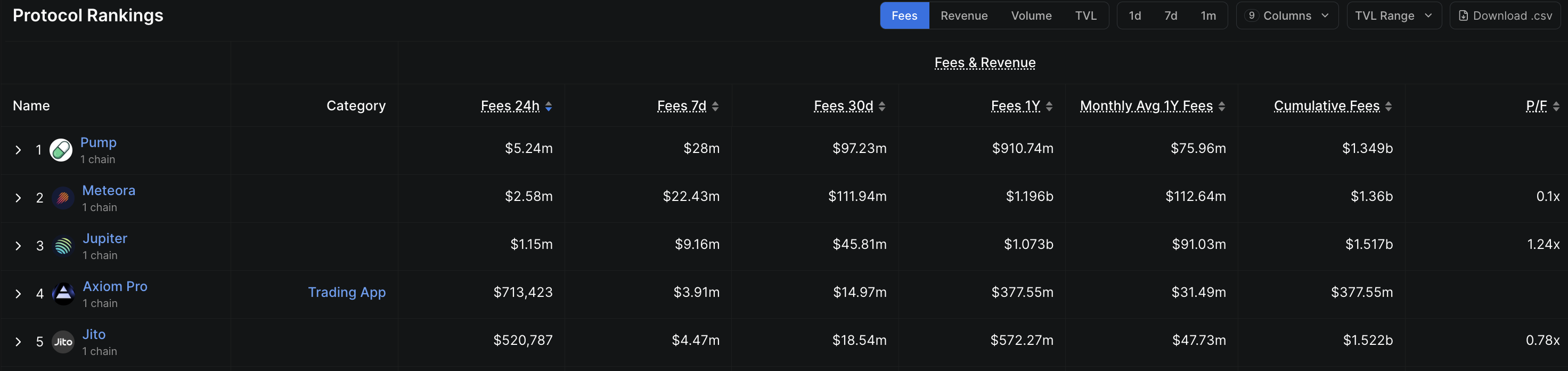Open the Trading App category link
The height and width of the screenshot is (371, 1568).
pyautogui.click(x=346, y=293)
